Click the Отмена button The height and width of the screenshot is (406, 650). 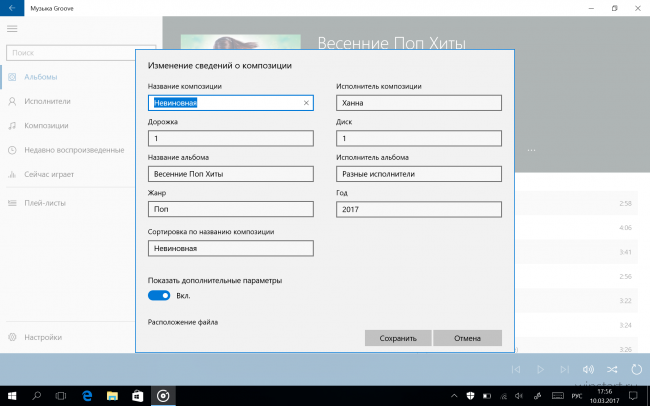coord(467,338)
